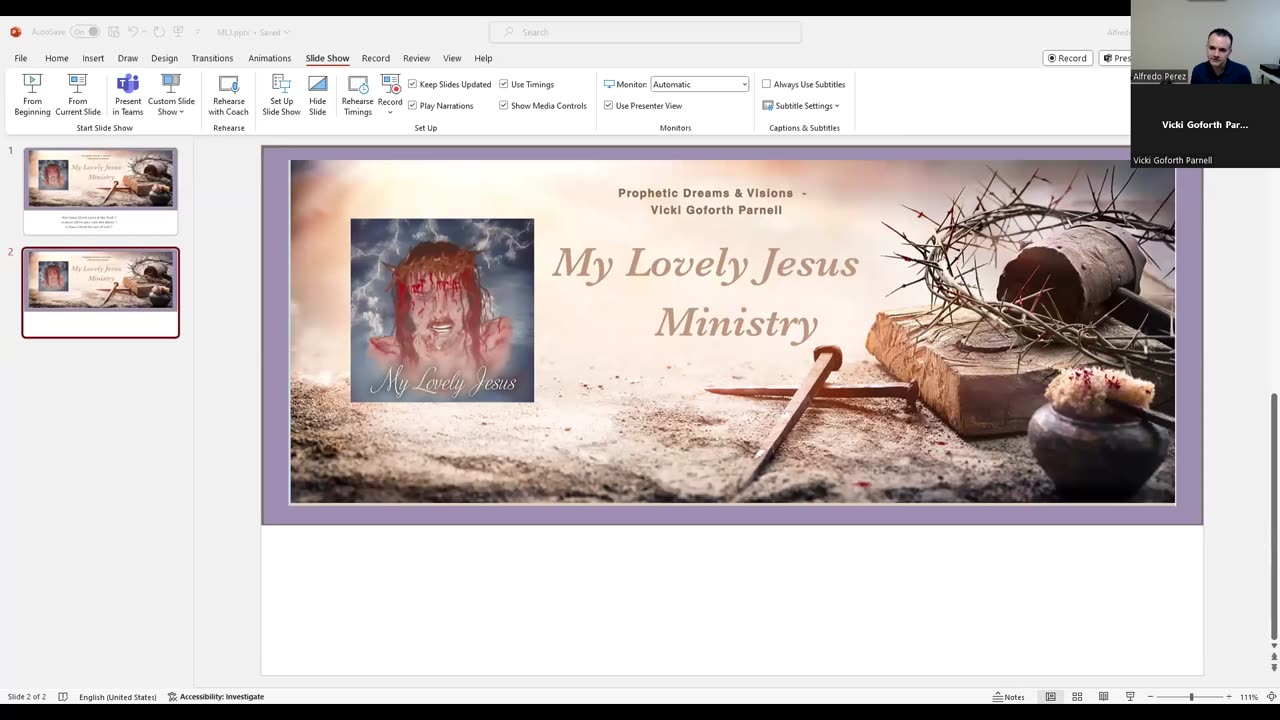The width and height of the screenshot is (1280, 720).
Task: Open the Transitions tab
Action: pyautogui.click(x=212, y=58)
